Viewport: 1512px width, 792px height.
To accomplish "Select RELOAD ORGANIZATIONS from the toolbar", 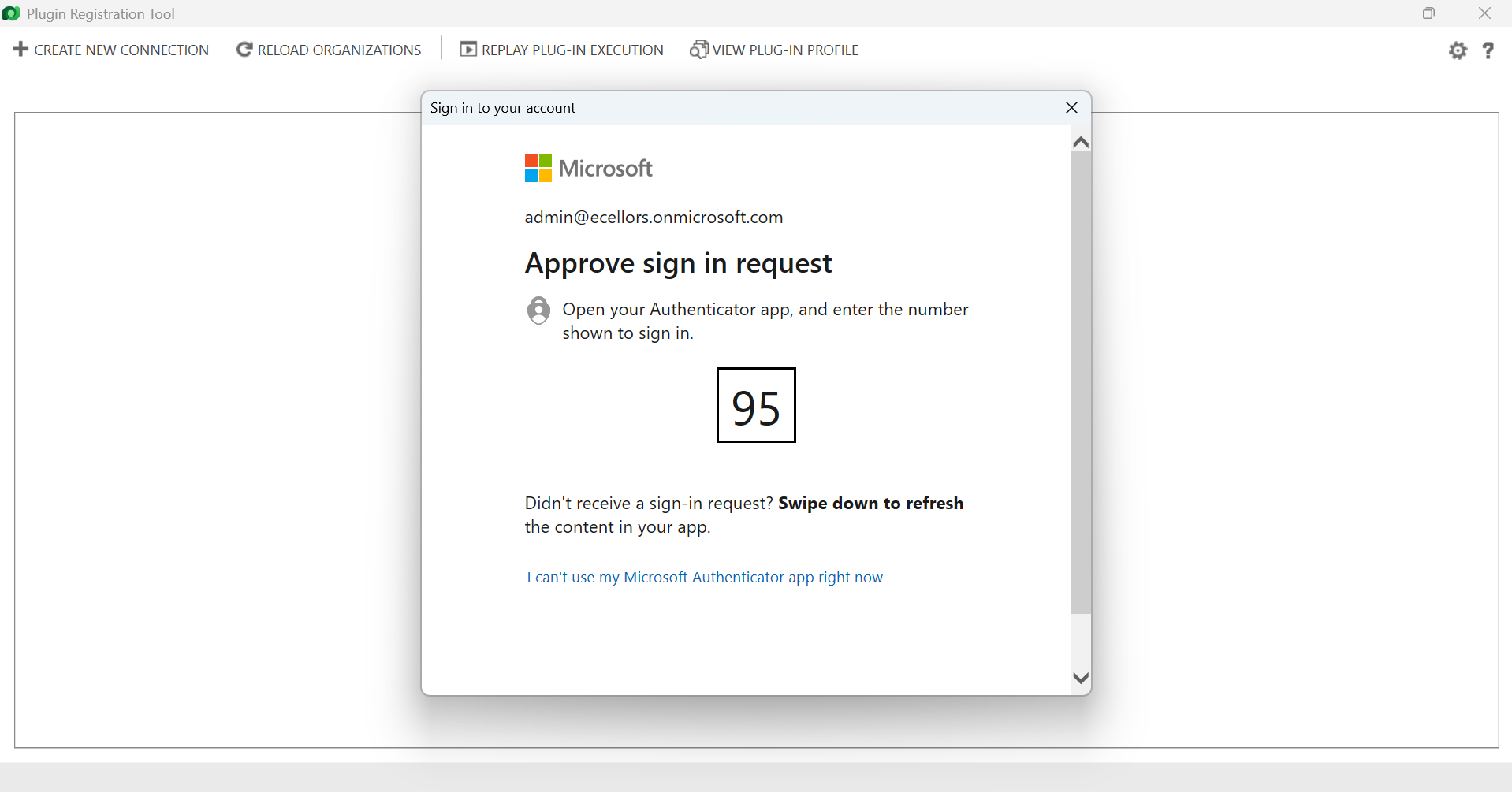I will 339,50.
